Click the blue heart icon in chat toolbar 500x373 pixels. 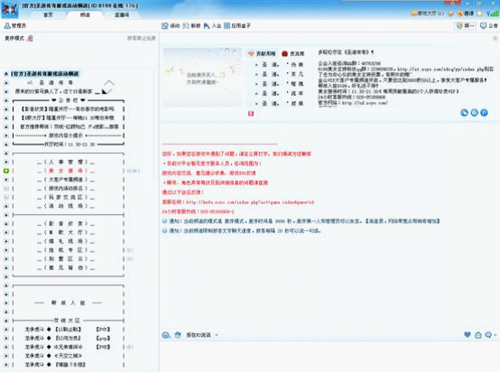pyautogui.click(x=467, y=335)
